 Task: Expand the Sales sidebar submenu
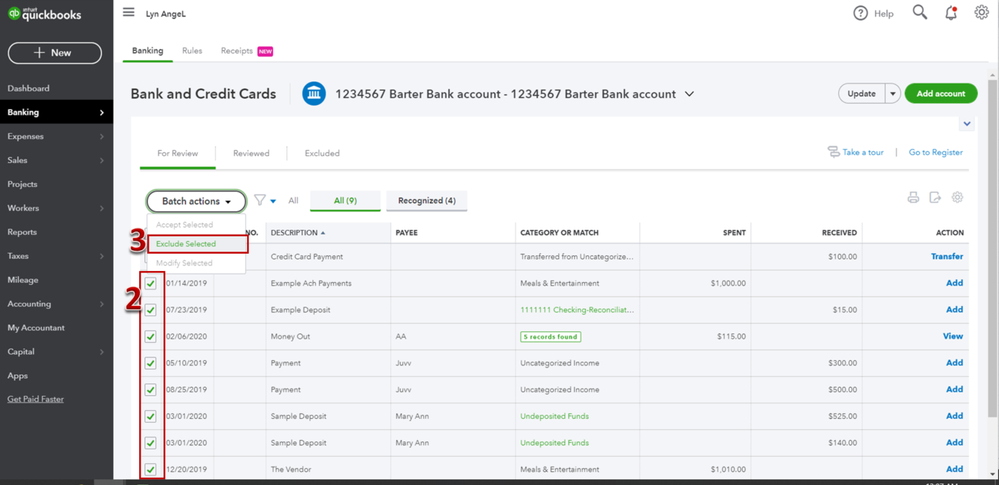[x=102, y=161]
